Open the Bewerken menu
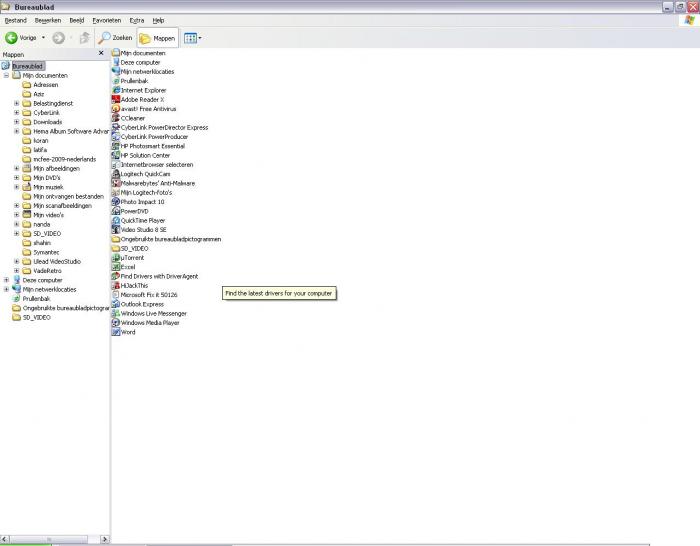700x546 pixels. tap(48, 21)
